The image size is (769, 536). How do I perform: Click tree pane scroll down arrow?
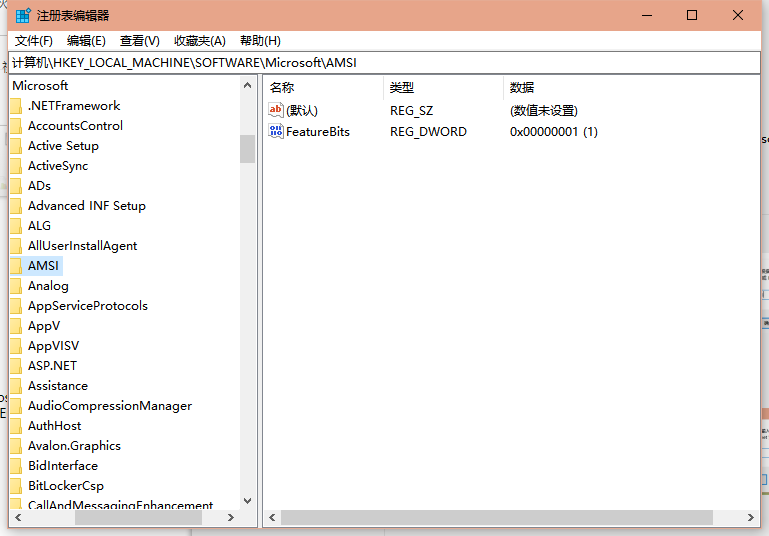[x=247, y=501]
